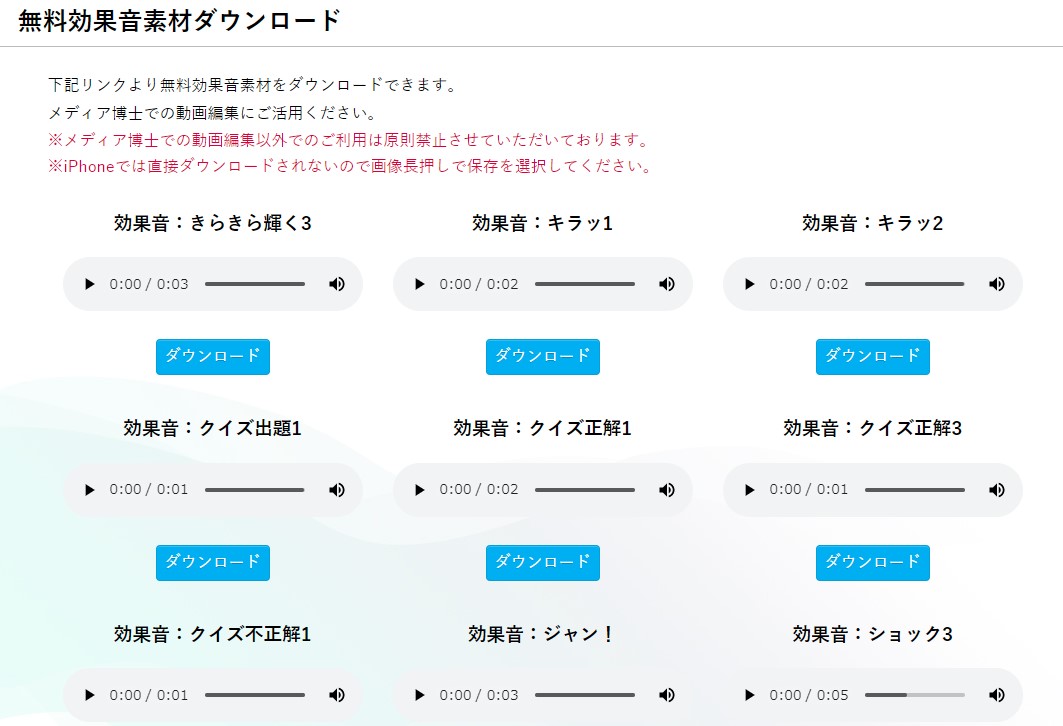Play the 効果音：キラッ2 sound
1063x726 pixels.
tap(749, 284)
